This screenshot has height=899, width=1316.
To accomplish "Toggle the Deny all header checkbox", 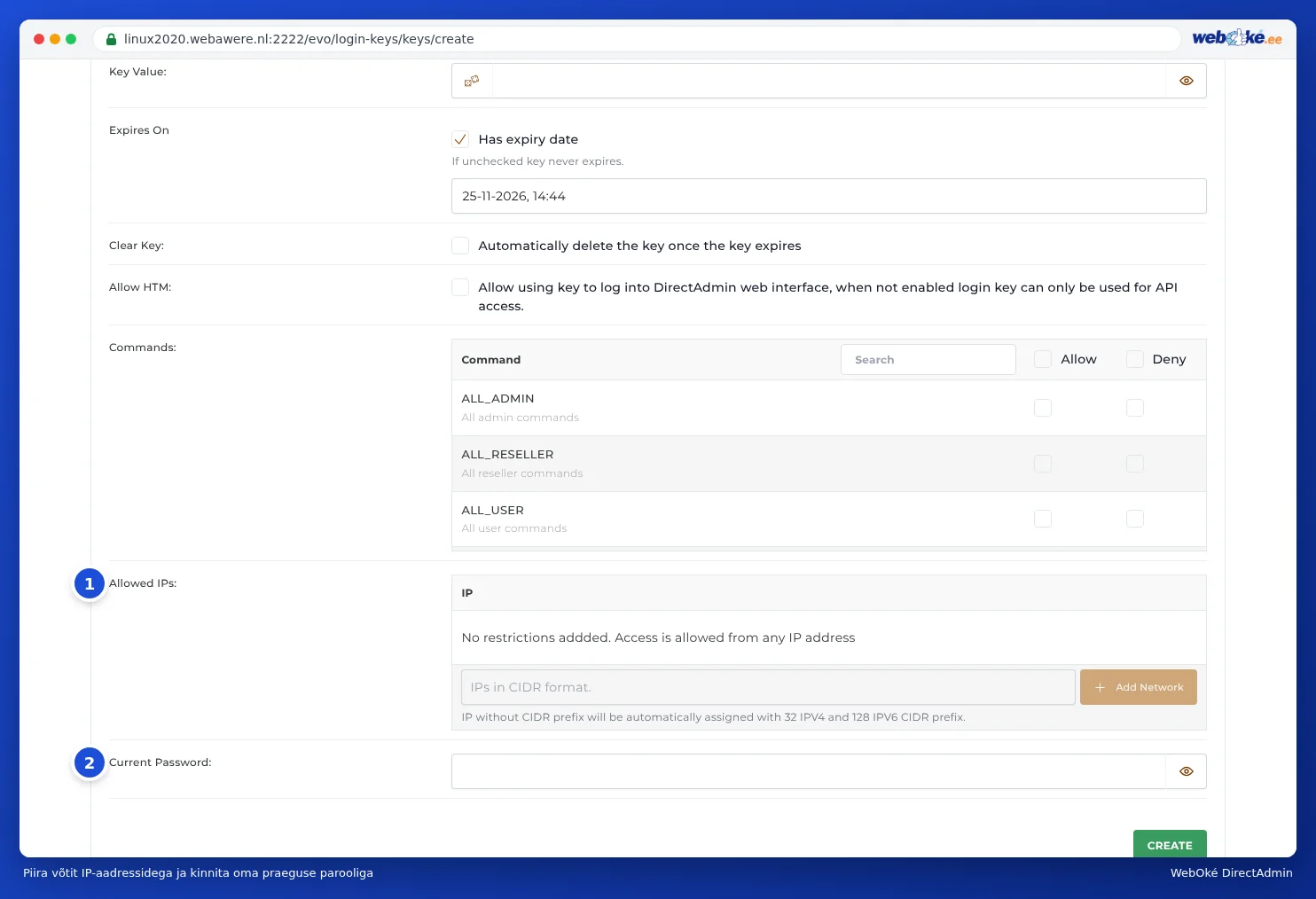I will (x=1135, y=359).
